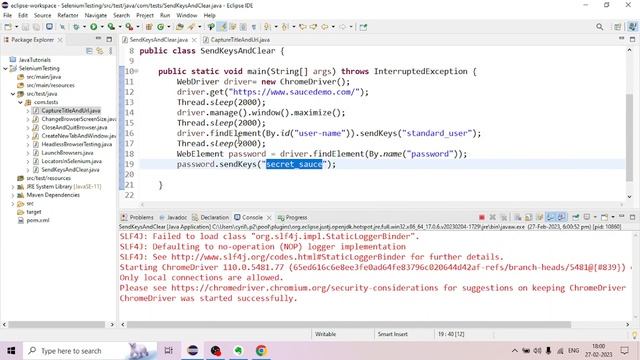This screenshot has width=640, height=360.
Task: Expand JRE System Library node
Action: [13, 187]
